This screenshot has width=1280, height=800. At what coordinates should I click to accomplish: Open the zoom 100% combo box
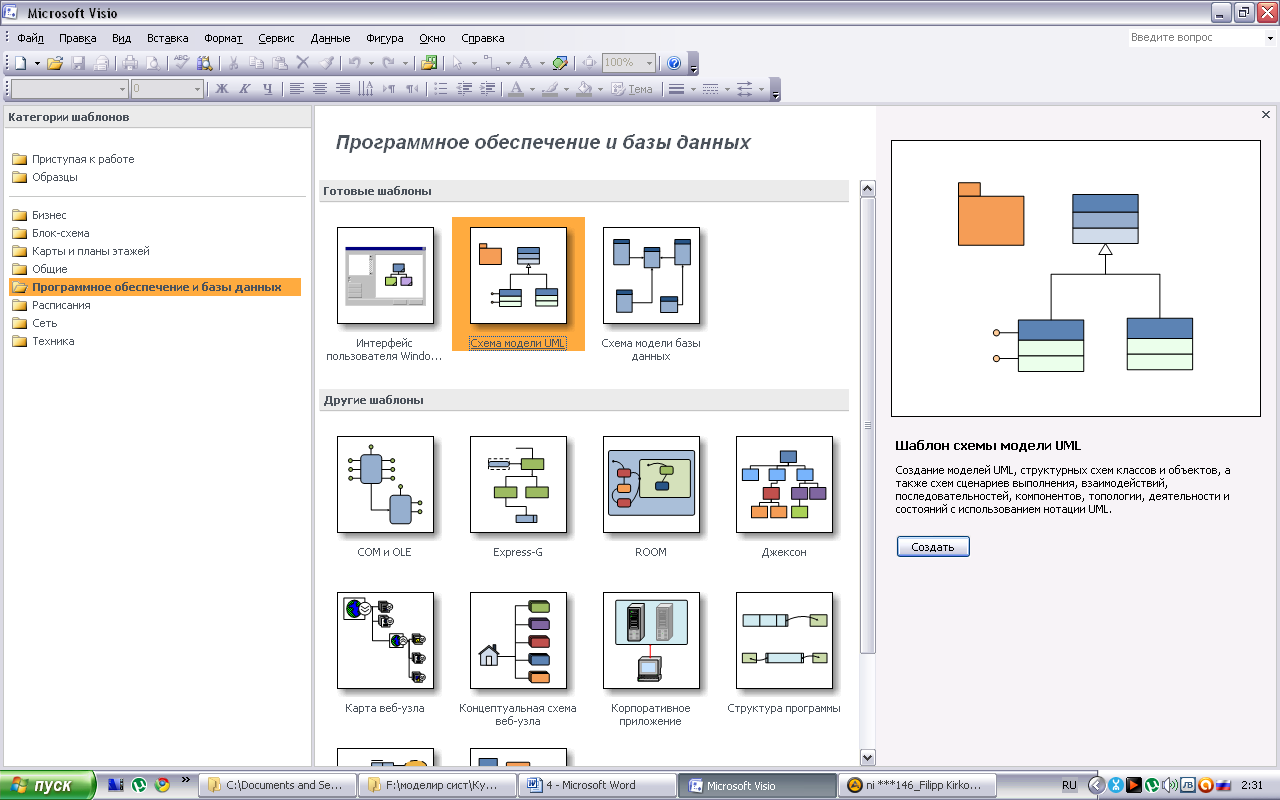(x=629, y=63)
